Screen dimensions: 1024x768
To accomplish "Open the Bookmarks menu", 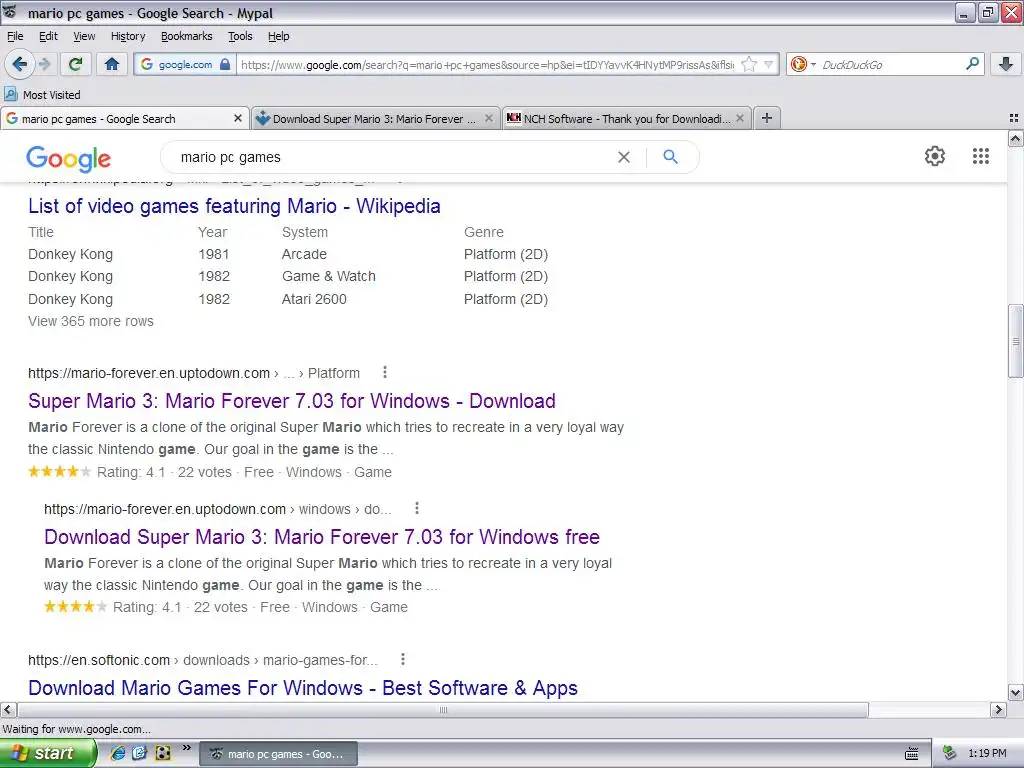I will click(x=187, y=36).
